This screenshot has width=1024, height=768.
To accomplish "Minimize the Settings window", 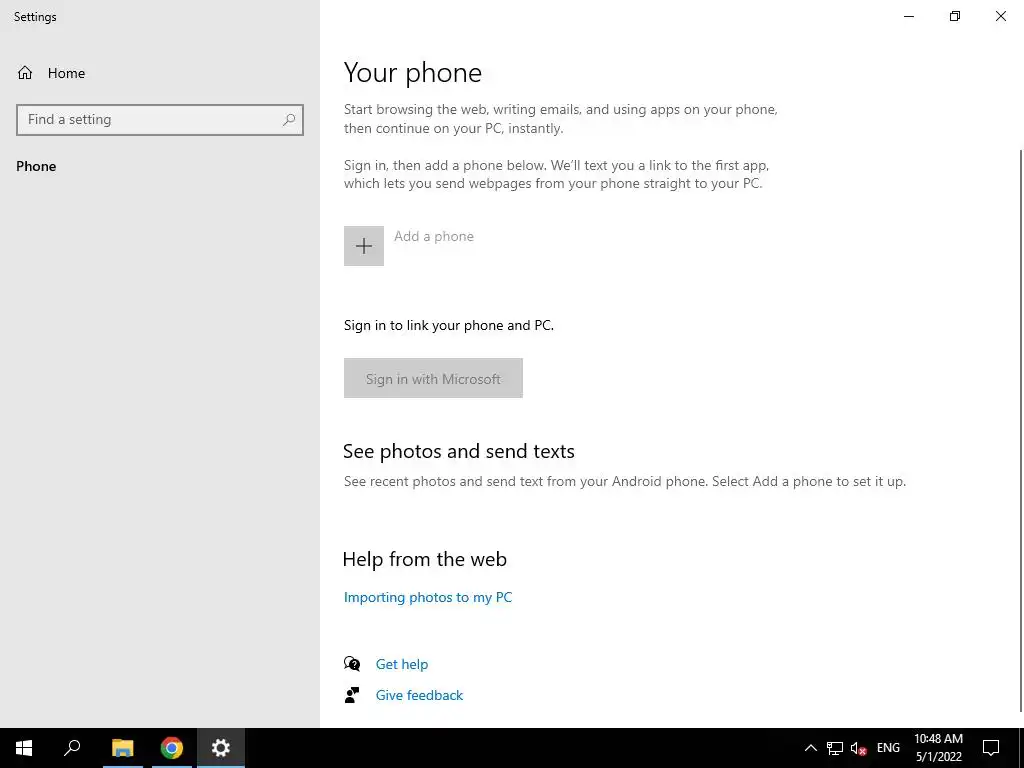I will 909,16.
